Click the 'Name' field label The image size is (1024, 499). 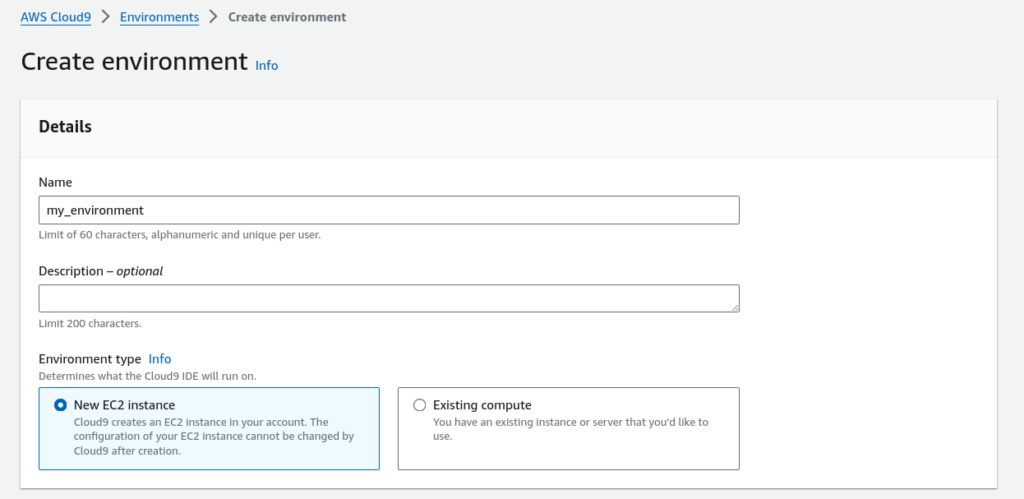[x=55, y=182]
